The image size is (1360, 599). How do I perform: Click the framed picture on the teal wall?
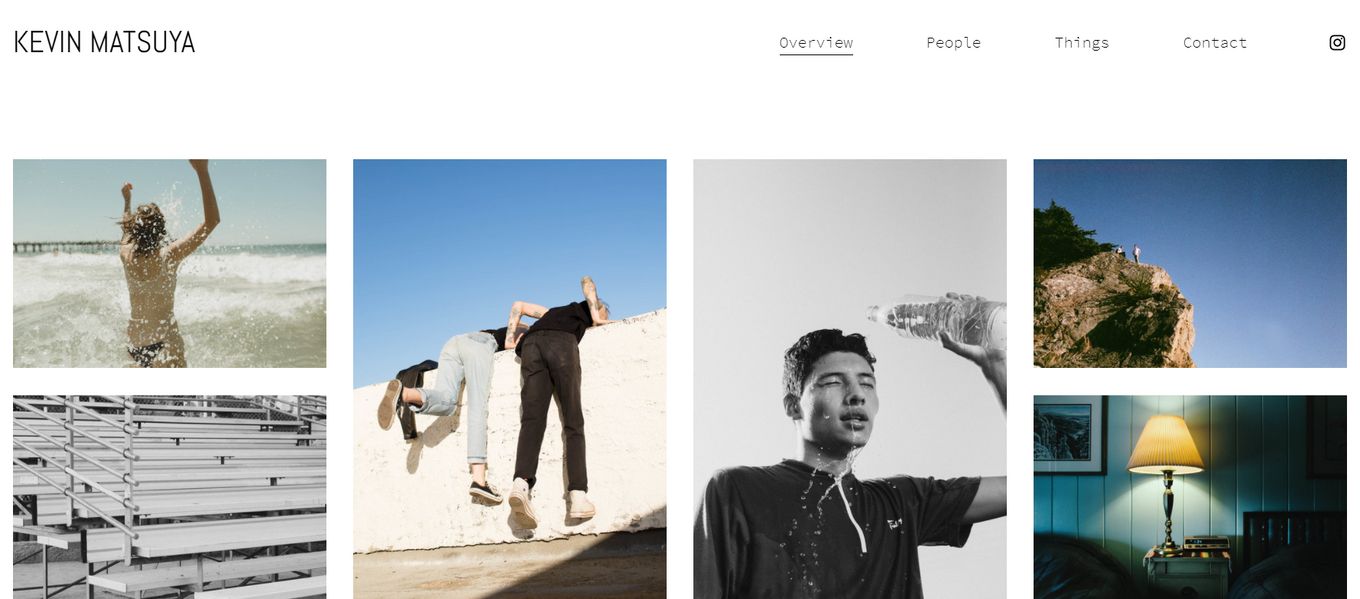coord(1069,434)
